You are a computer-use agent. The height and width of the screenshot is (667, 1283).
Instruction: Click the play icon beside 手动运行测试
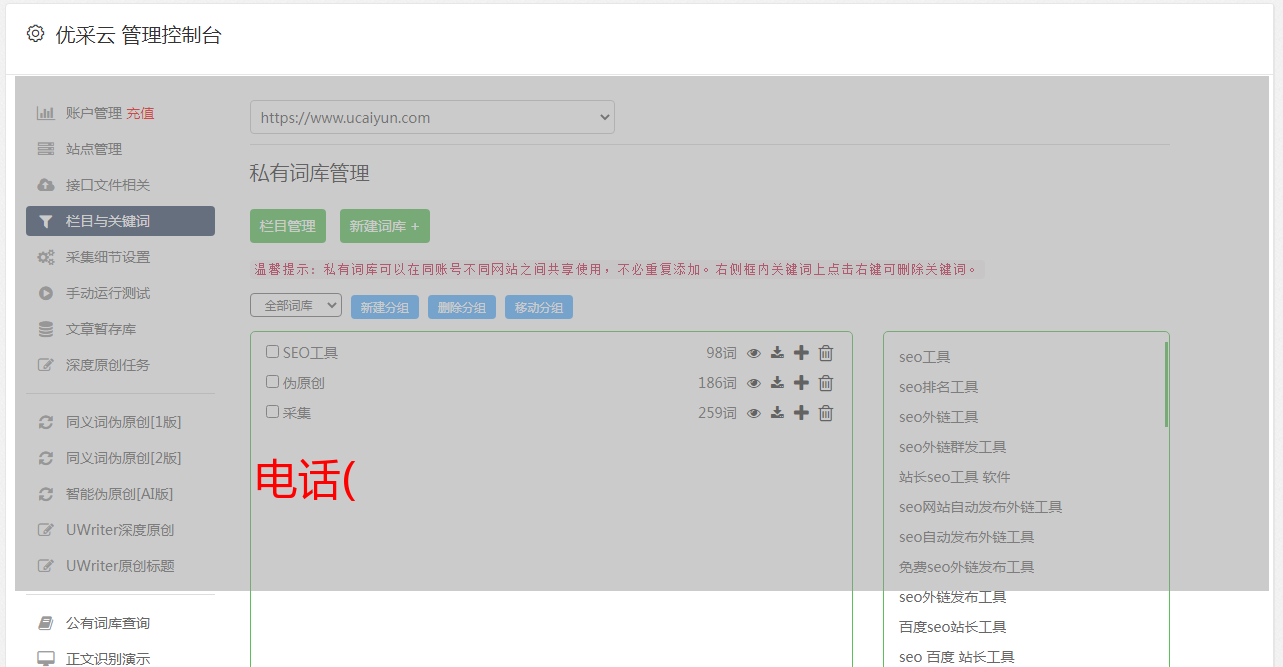(46, 293)
